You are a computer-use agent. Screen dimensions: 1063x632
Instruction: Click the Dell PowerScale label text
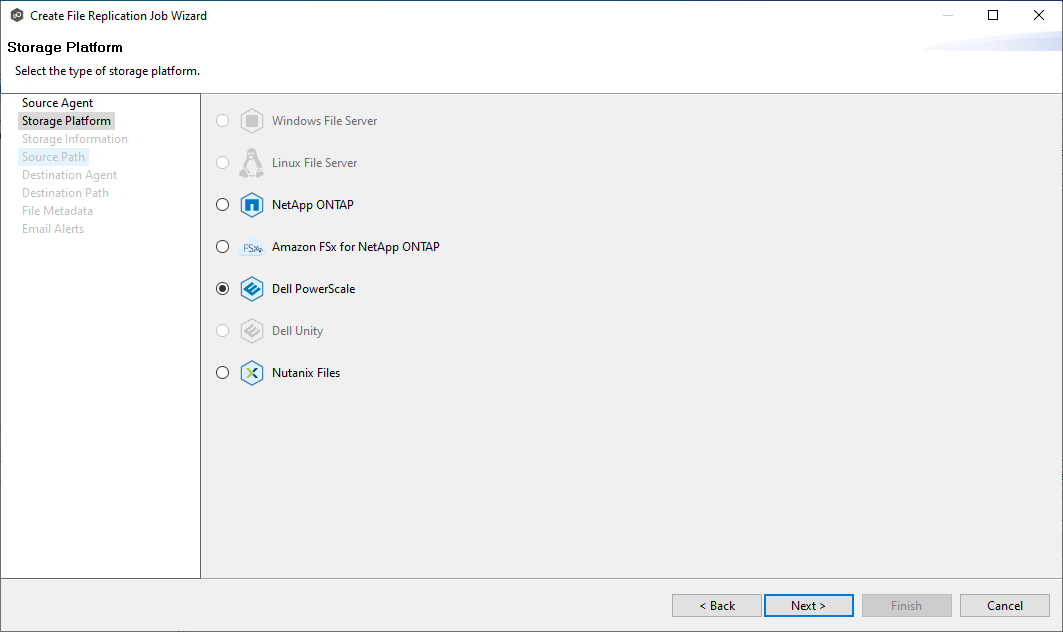313,288
